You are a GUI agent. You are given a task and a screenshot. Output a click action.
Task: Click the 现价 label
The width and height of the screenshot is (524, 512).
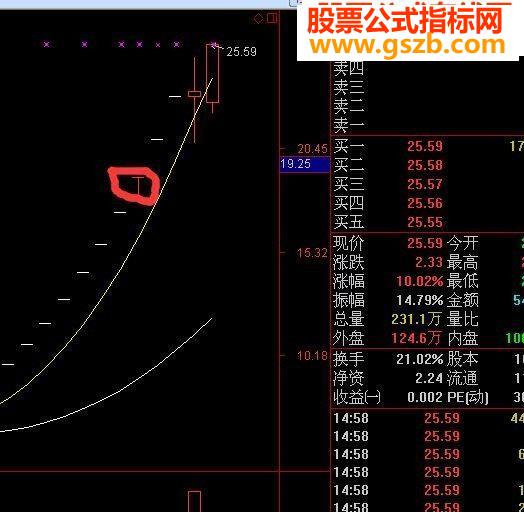click(348, 243)
